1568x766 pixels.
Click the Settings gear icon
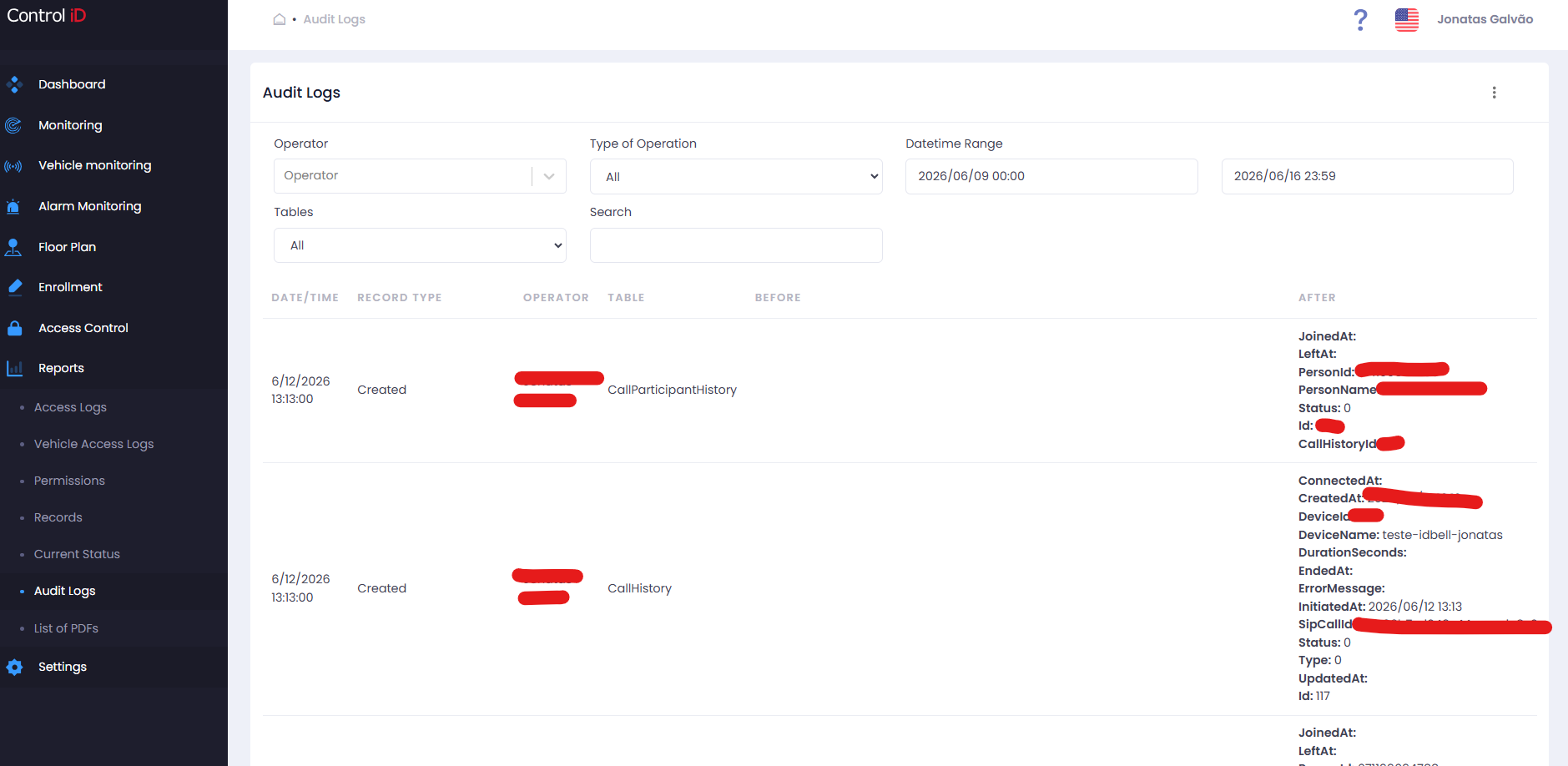(14, 667)
